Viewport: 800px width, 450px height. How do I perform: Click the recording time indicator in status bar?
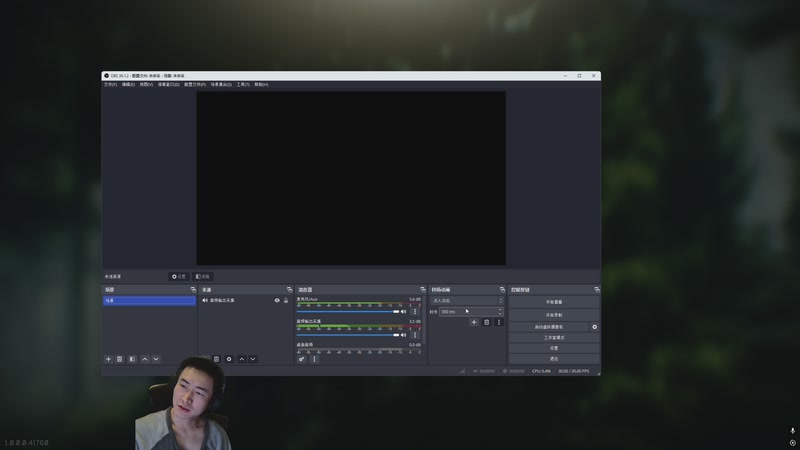514,371
